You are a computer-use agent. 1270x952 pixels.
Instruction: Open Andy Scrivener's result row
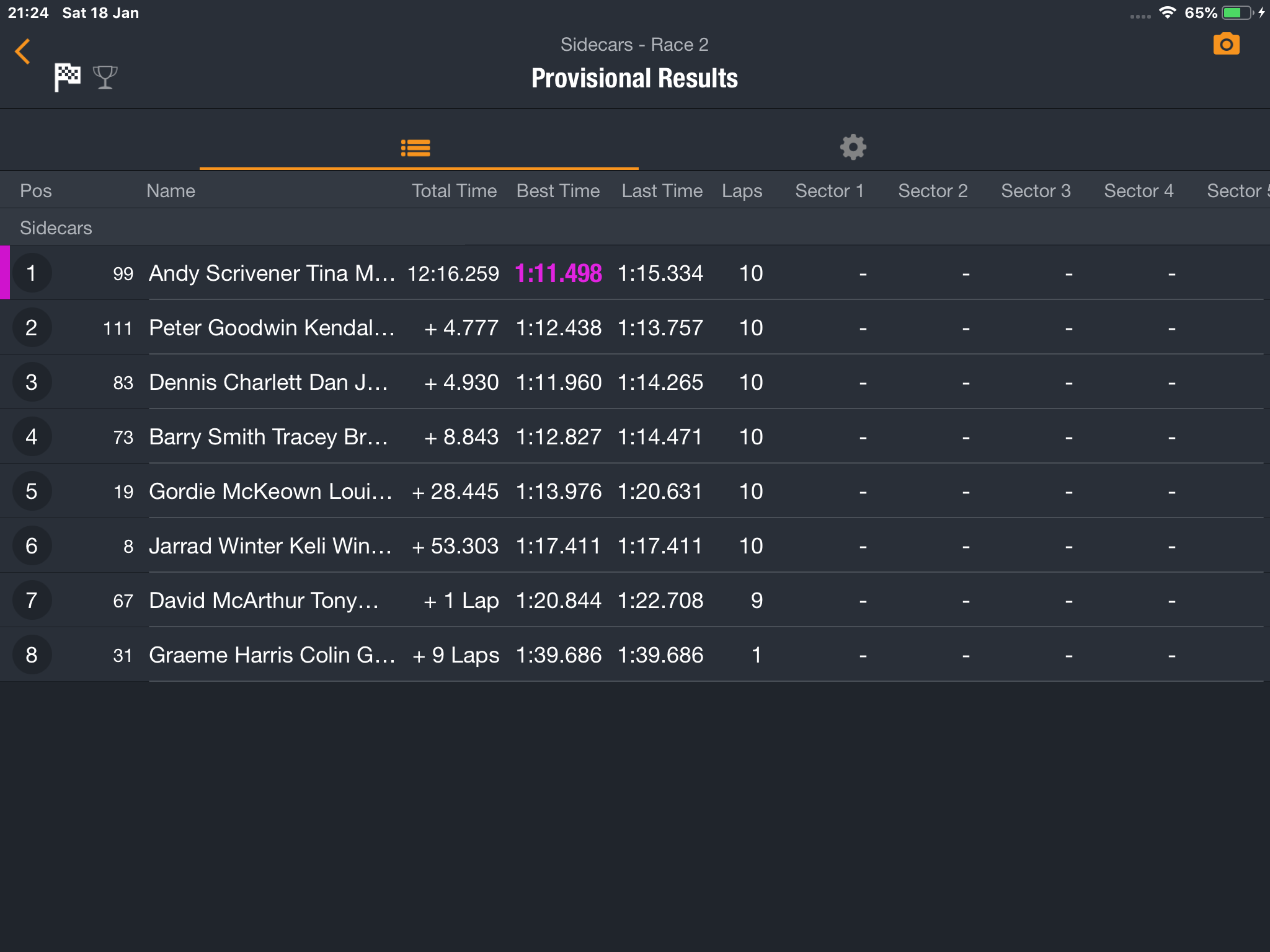(635, 273)
